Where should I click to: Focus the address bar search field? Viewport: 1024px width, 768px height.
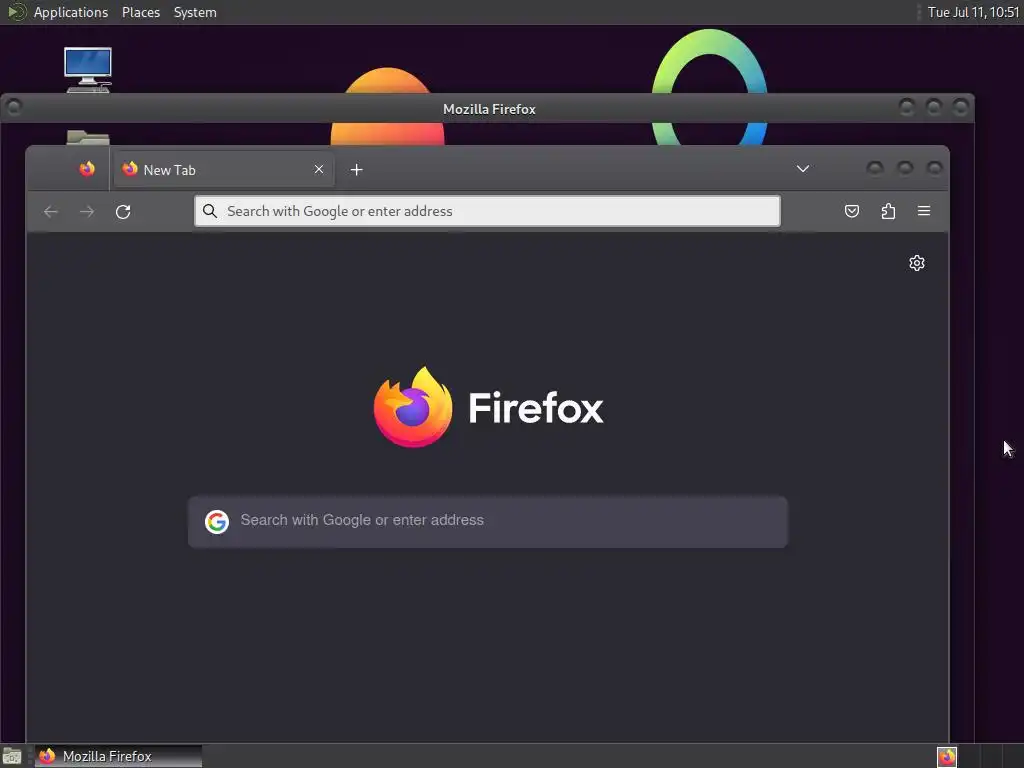pyautogui.click(x=487, y=211)
